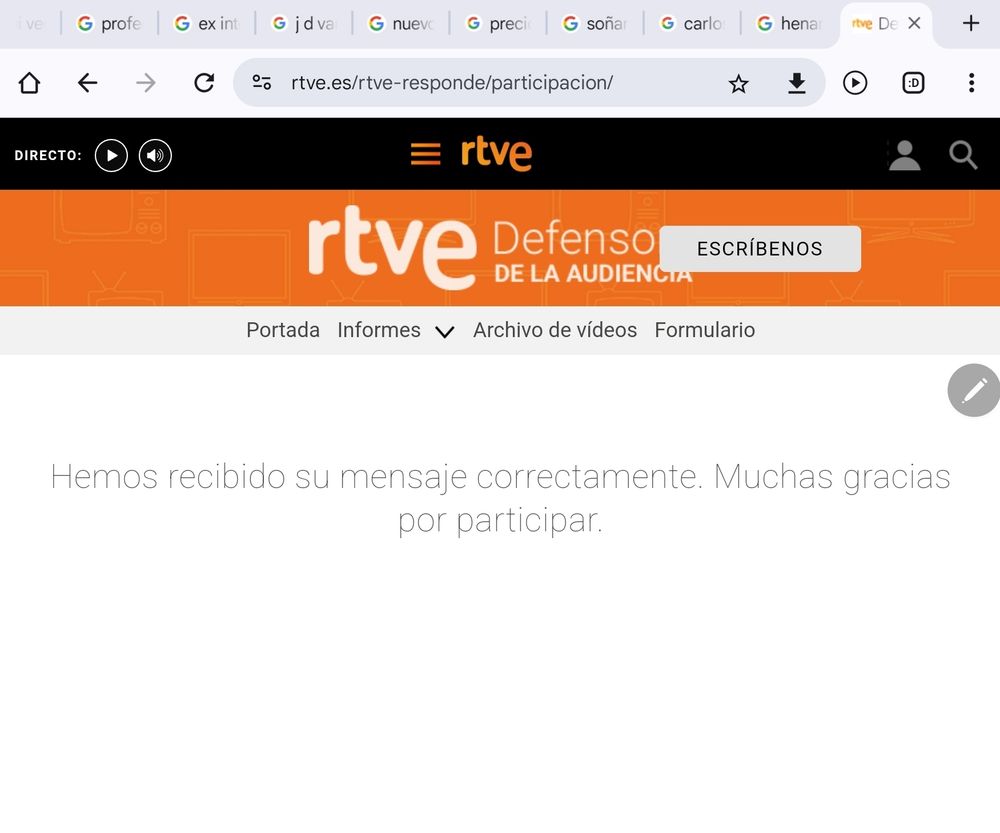Close the rtve Defensor tab
This screenshot has height=833, width=1000.
point(914,24)
